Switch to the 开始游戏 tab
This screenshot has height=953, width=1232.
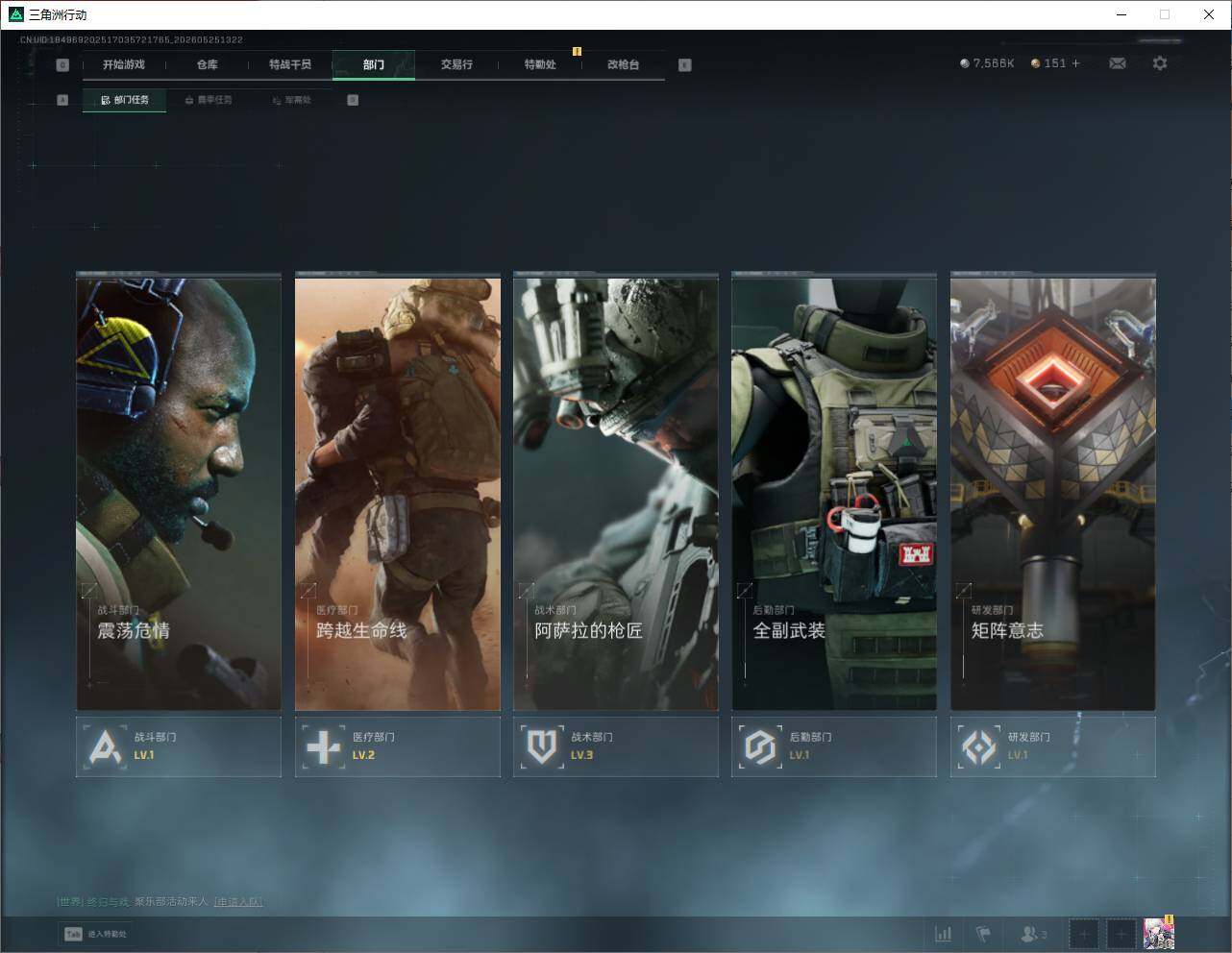[124, 64]
